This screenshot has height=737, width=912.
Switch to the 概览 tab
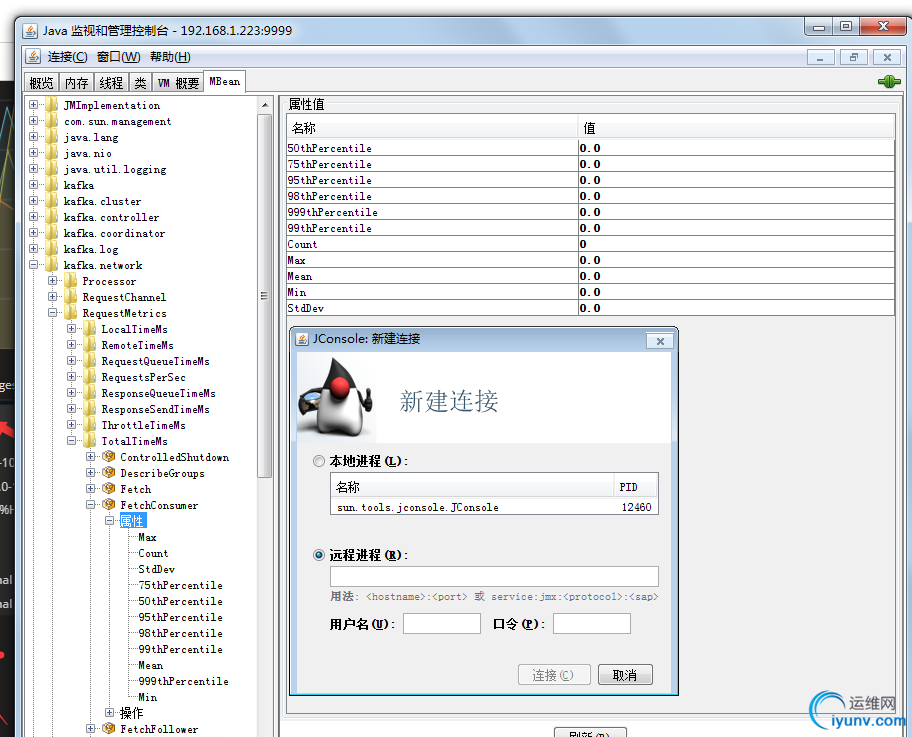[x=41, y=83]
